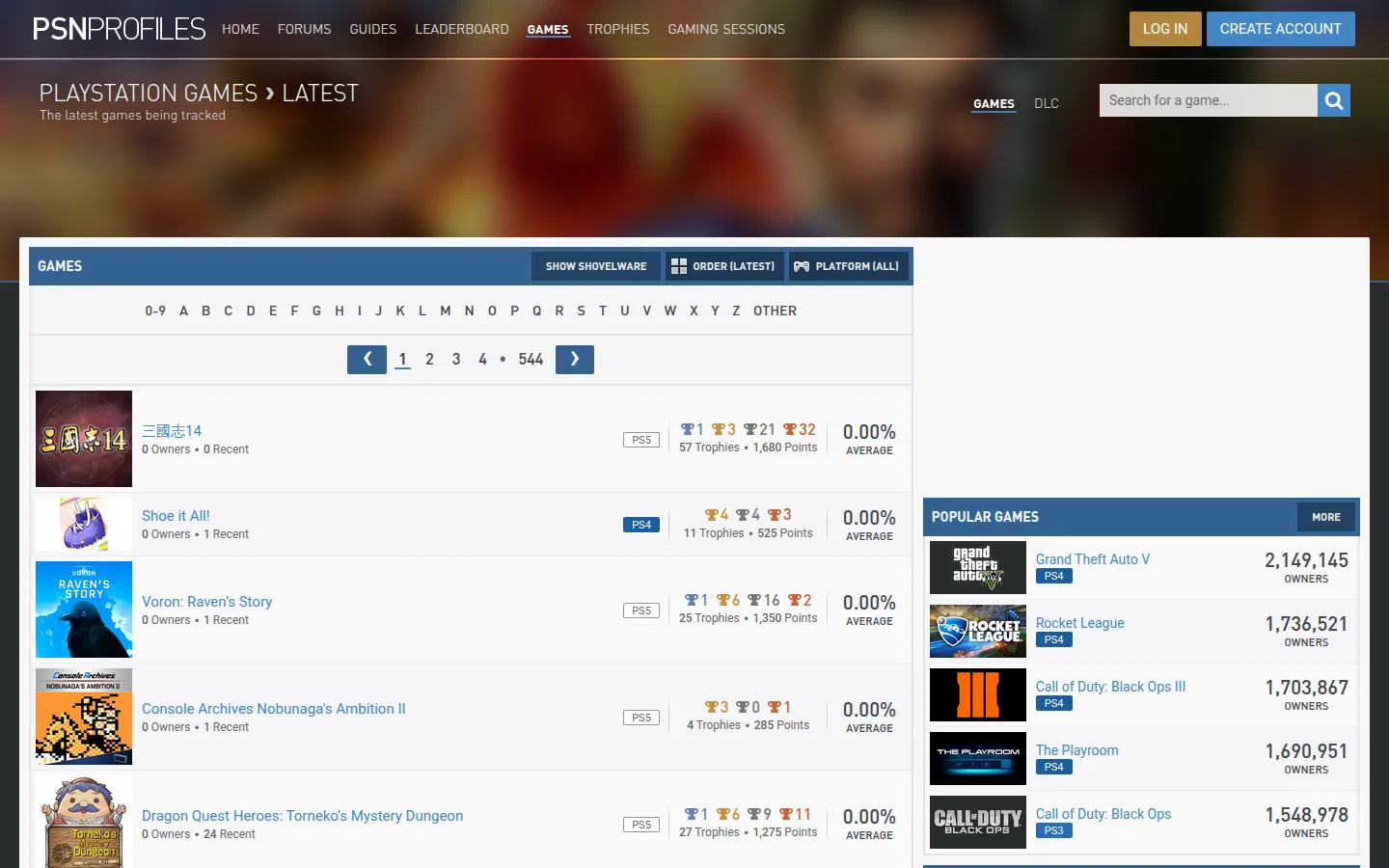Open Call of Duty: Black Ops link
Image resolution: width=1389 pixels, height=868 pixels.
pyautogui.click(x=1103, y=814)
